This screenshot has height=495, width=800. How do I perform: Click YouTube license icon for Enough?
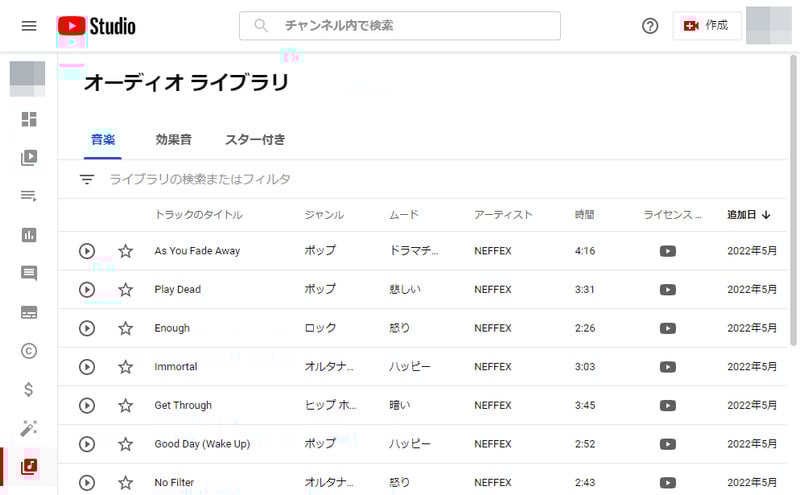668,328
